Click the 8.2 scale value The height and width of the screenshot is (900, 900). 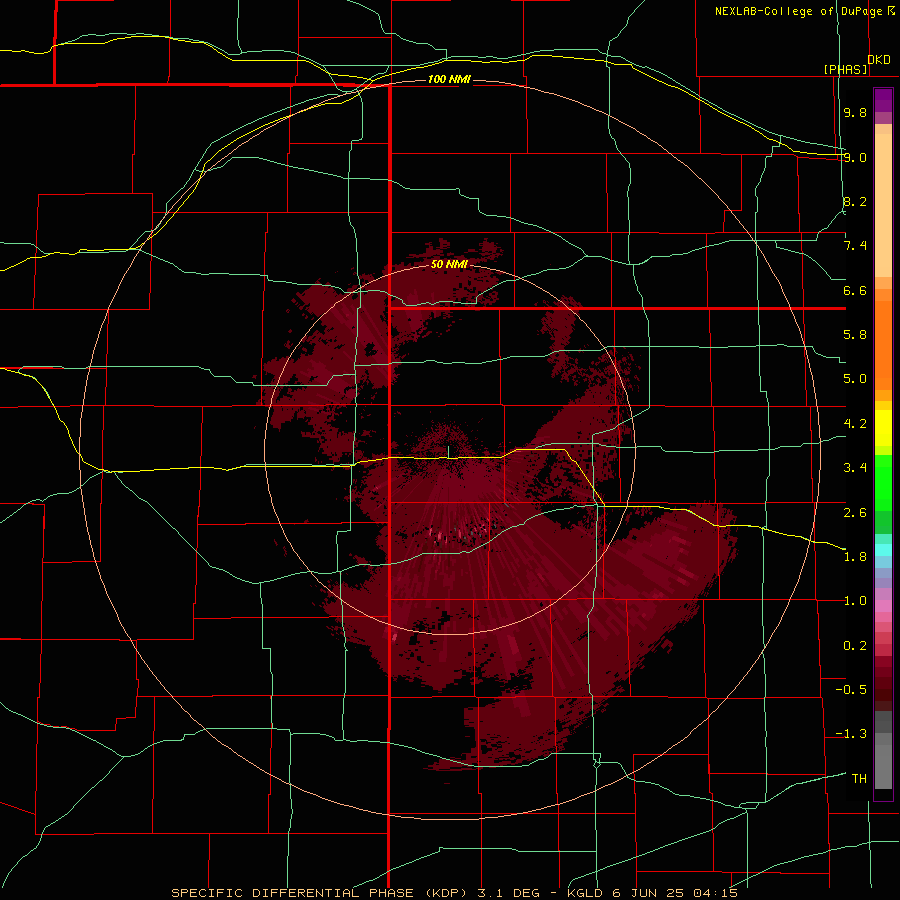(855, 201)
